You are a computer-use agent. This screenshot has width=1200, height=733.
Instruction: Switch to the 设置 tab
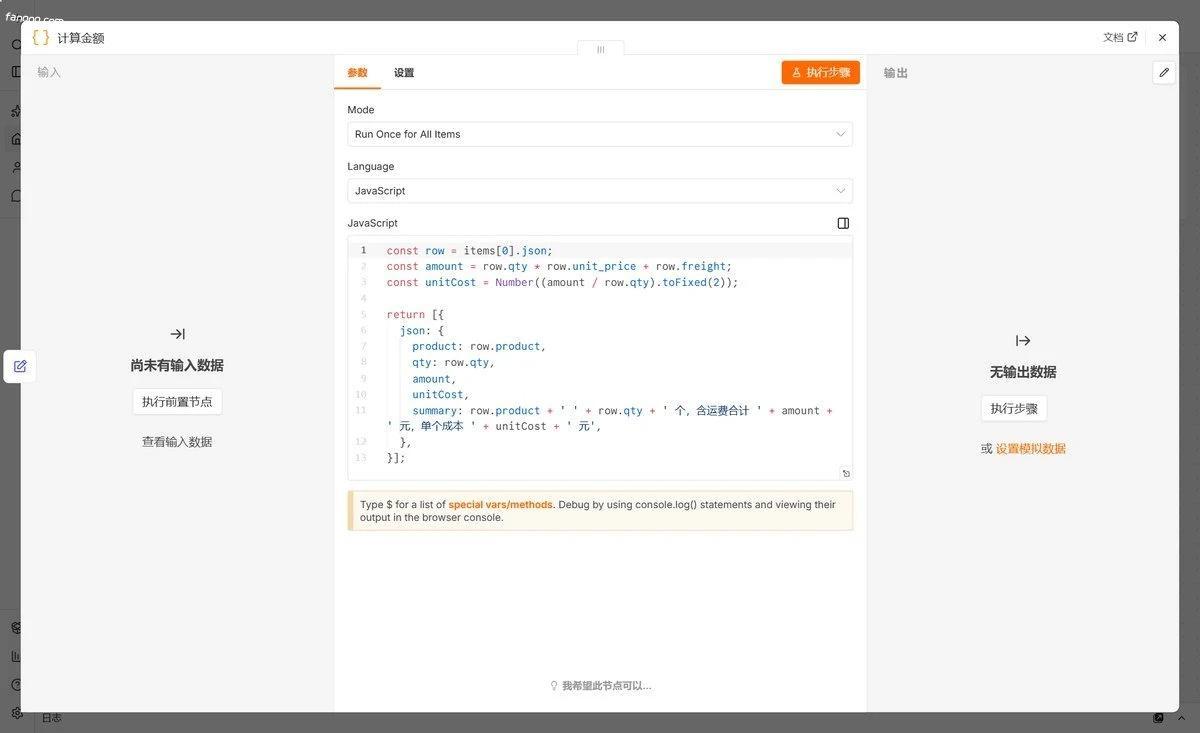click(404, 73)
